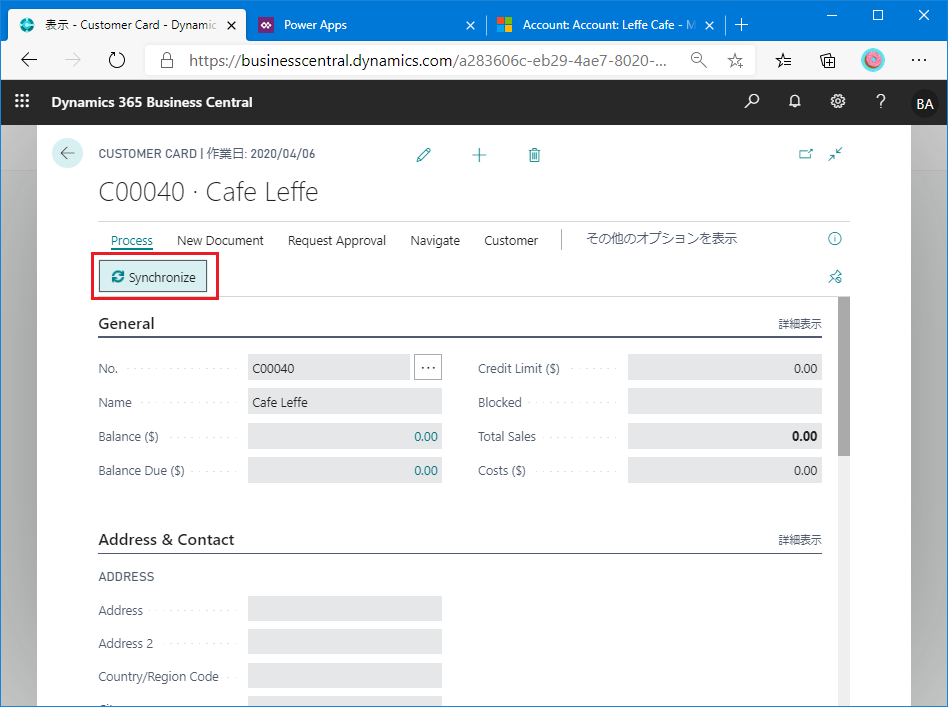948x707 pixels.
Task: Click the Address input field
Action: pos(345,608)
